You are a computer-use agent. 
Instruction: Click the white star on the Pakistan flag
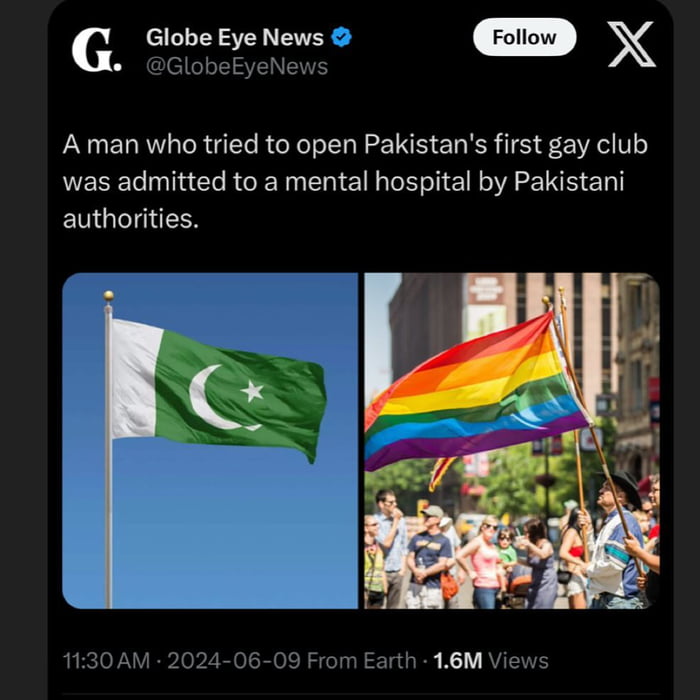coord(252,391)
